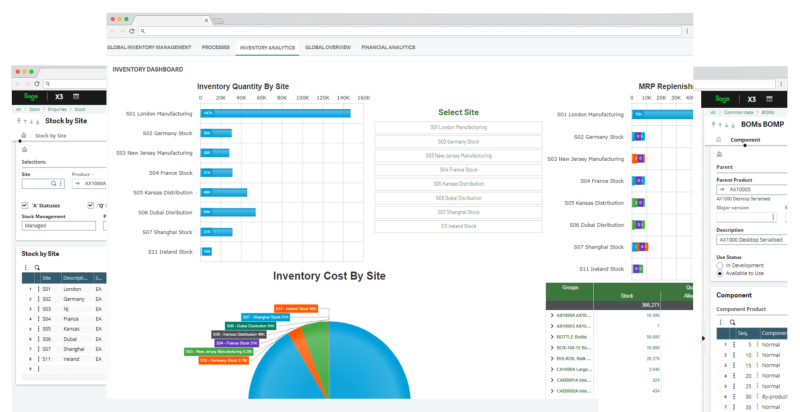Switch to Financial Analytics tab

[x=388, y=47]
